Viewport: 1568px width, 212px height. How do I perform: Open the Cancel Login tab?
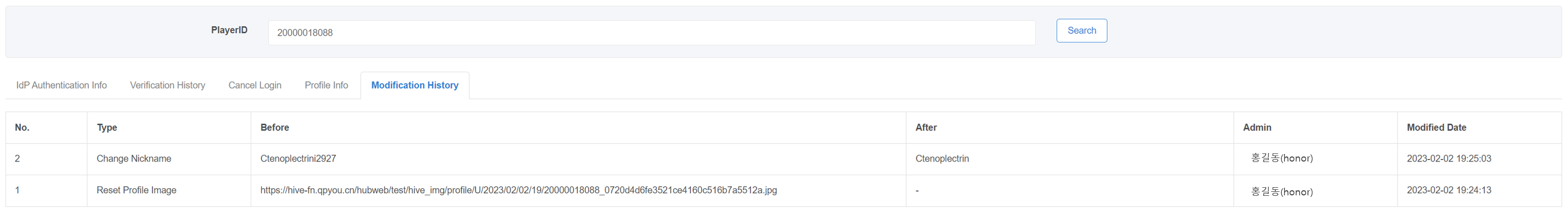click(254, 85)
